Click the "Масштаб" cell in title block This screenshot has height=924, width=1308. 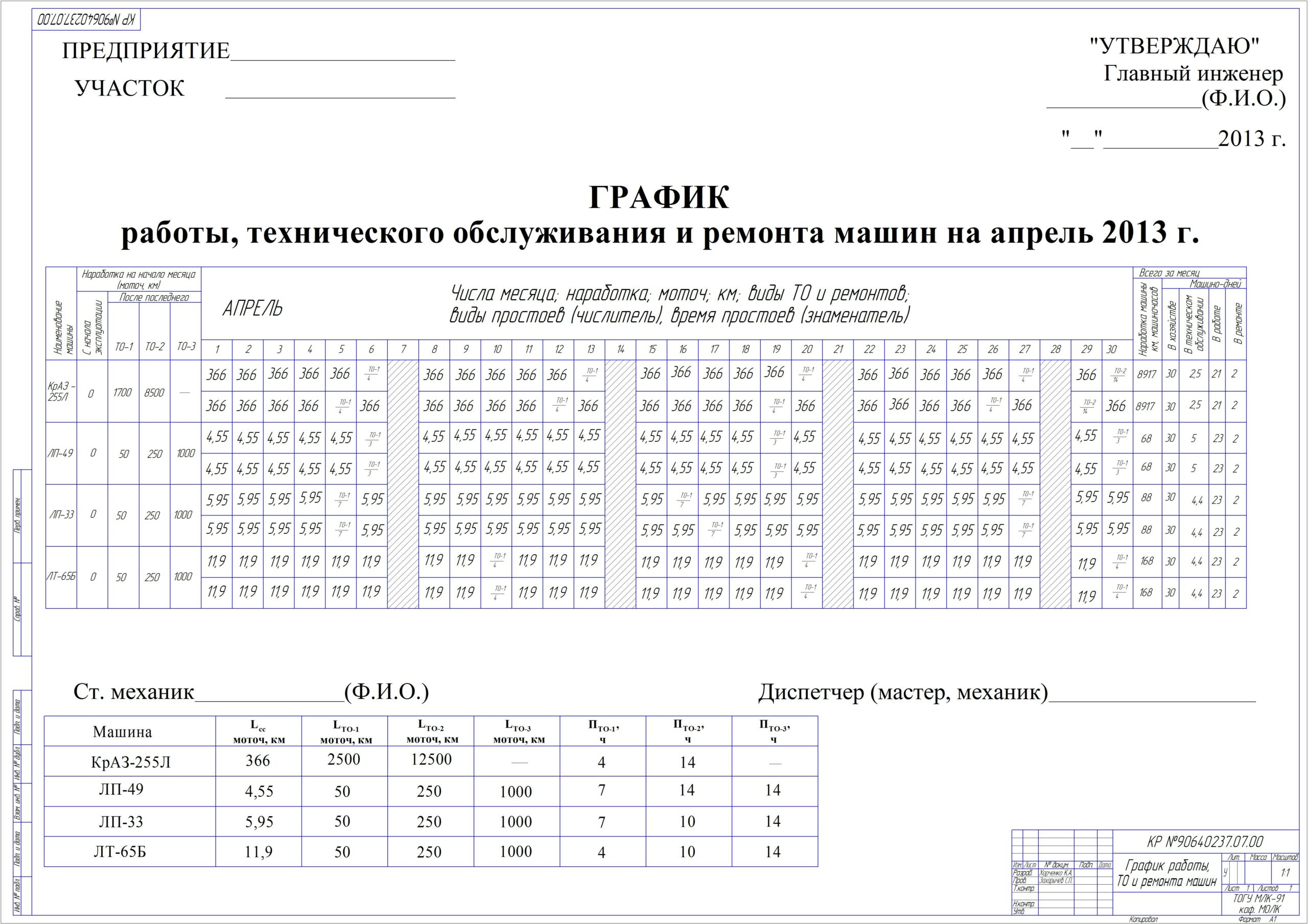(x=1285, y=858)
